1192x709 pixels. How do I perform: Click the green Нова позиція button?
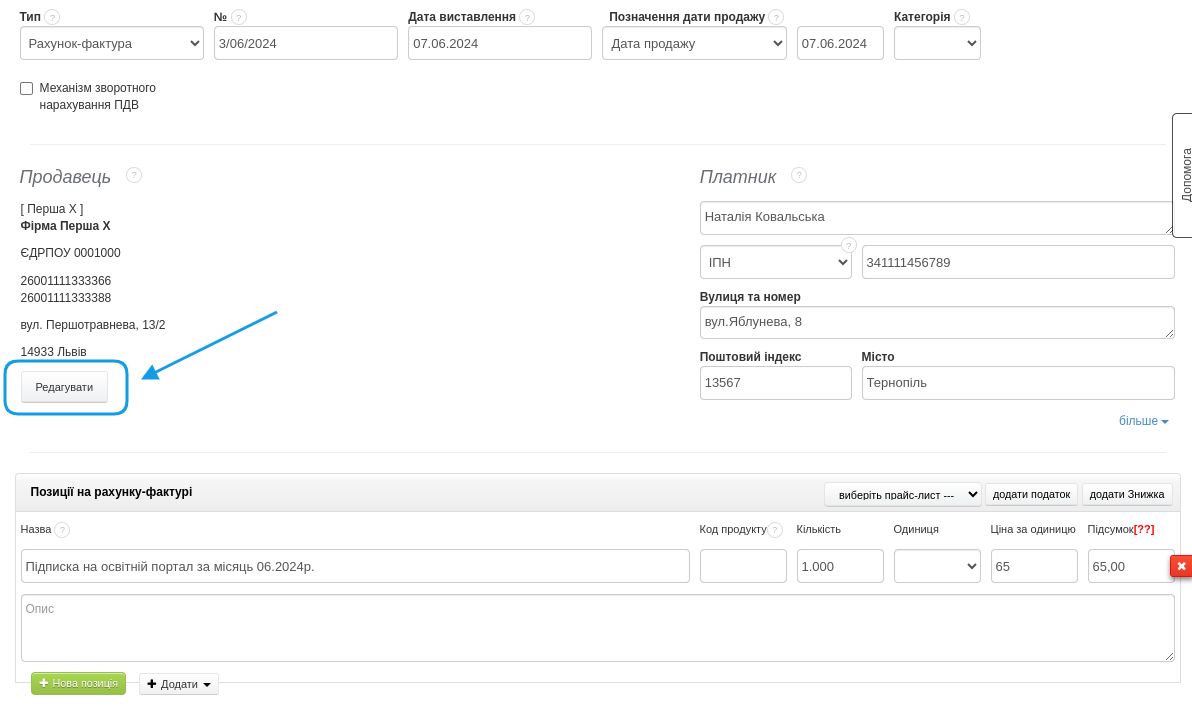[x=78, y=683]
